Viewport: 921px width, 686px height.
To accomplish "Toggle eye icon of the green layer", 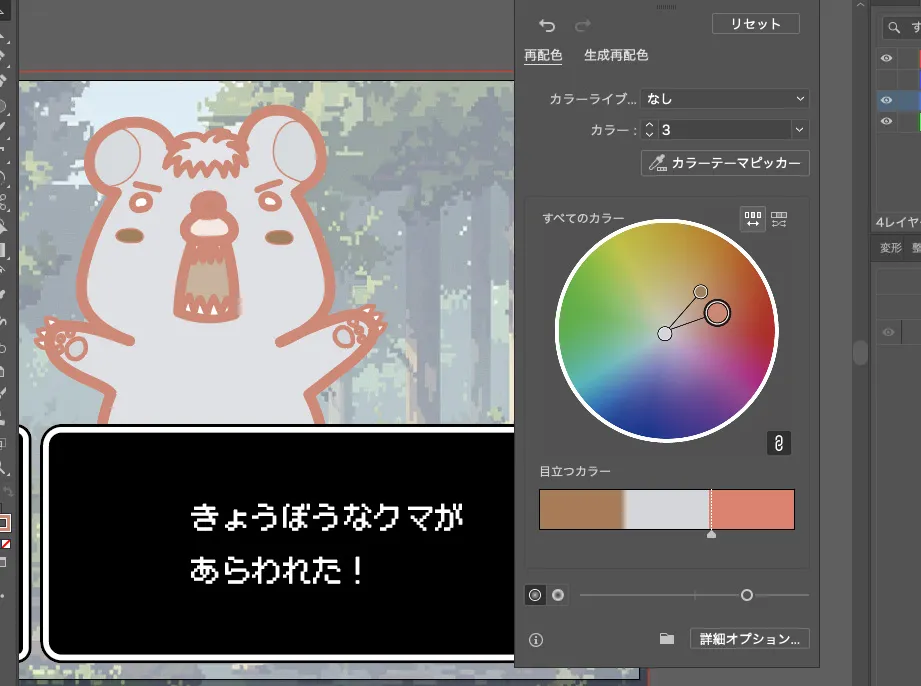I will click(886, 121).
